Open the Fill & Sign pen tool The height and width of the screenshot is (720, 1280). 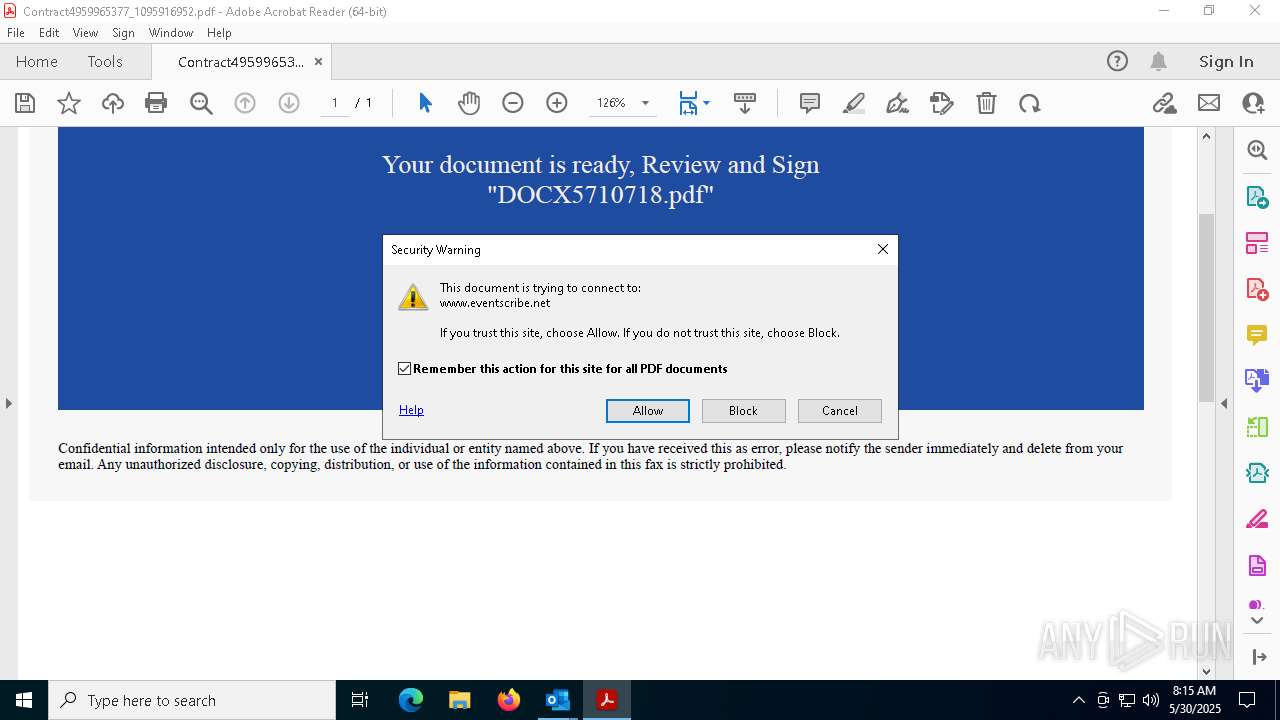pyautogui.click(x=898, y=103)
